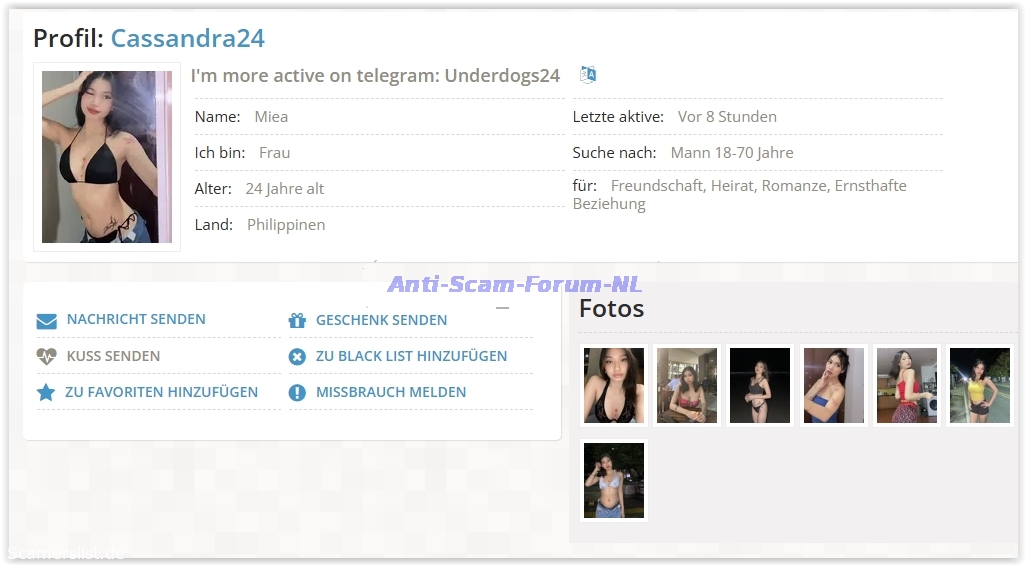
Task: Collapse the actions panel with the dash button
Action: 502,308
